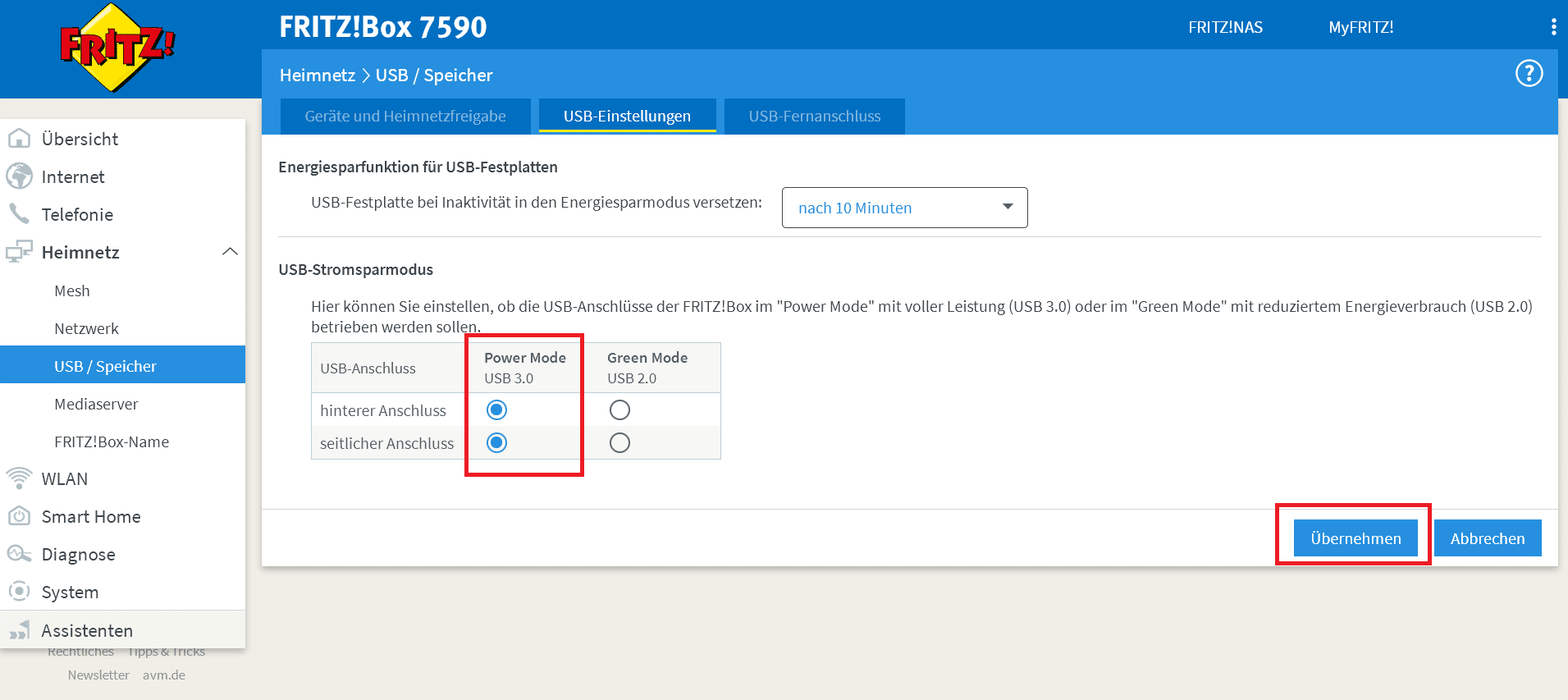Click the 'FRITZ!Box 7590' title
The image size is (1568, 700).
coord(383,27)
